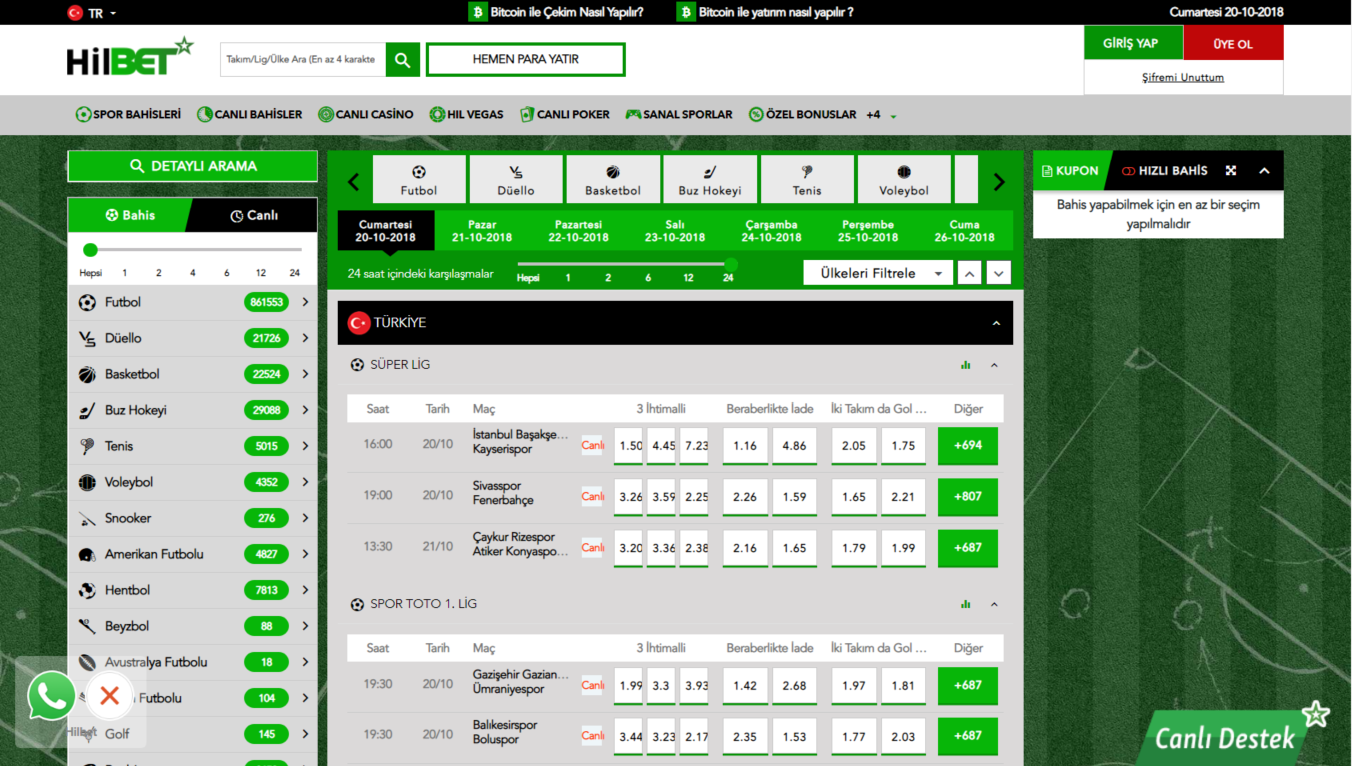This screenshot has height=766, width=1352.
Task: Choose the Basketbol sport icon tile
Action: pos(613,180)
